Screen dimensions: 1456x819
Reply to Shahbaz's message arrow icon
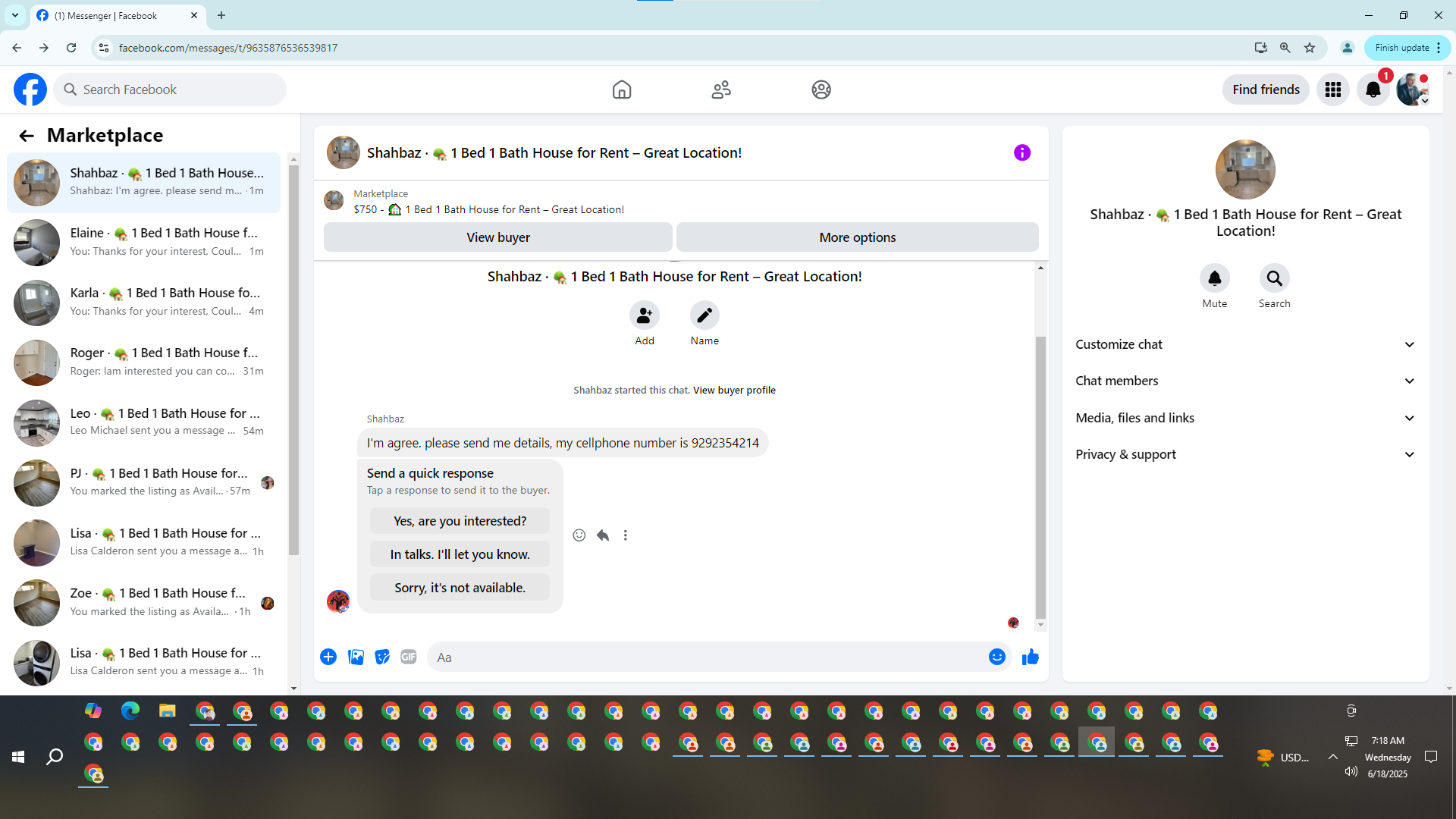[603, 535]
